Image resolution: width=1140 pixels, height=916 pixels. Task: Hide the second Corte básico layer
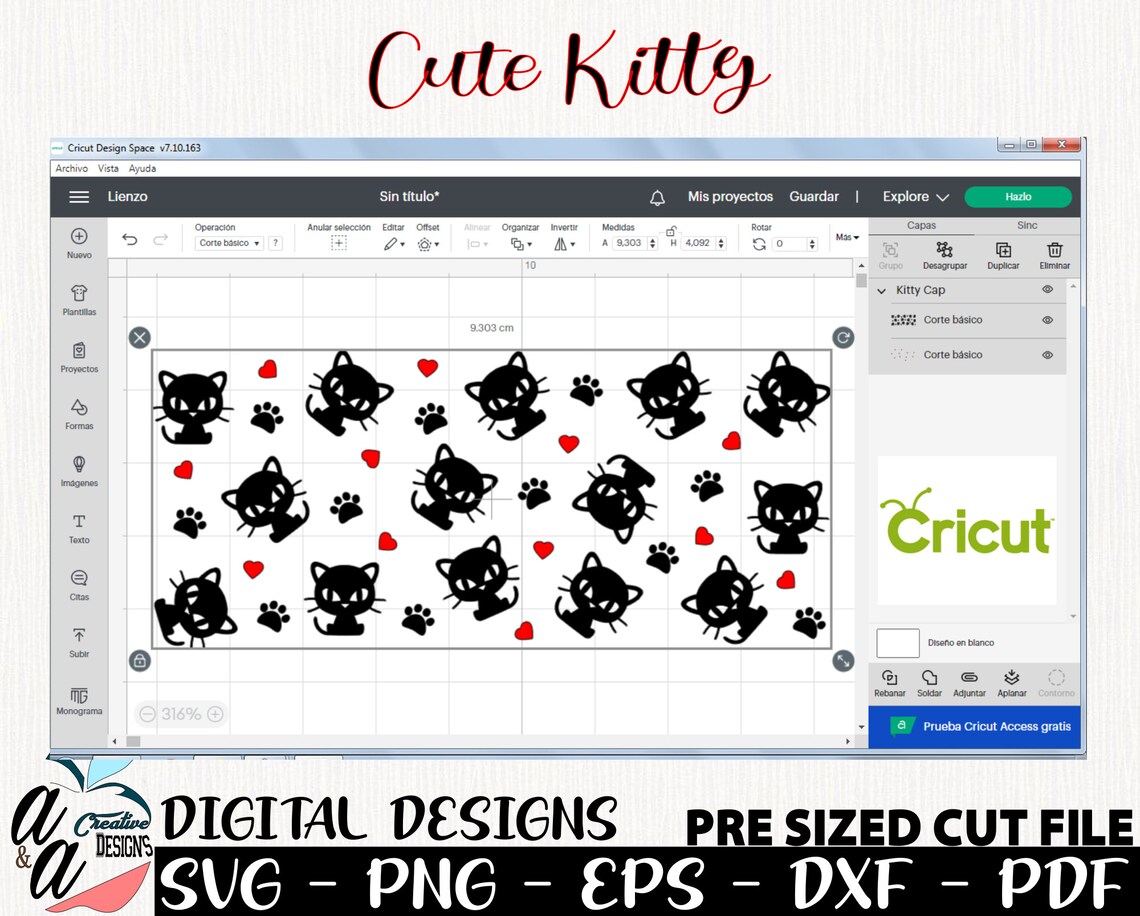[x=1047, y=354]
